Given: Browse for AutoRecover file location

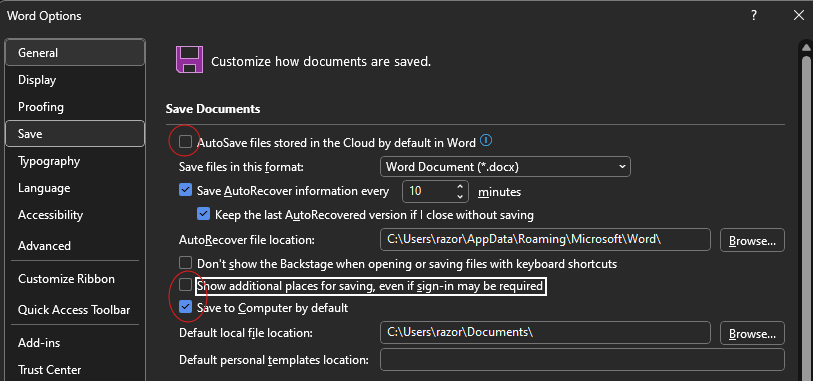Looking at the screenshot, I should pos(752,240).
